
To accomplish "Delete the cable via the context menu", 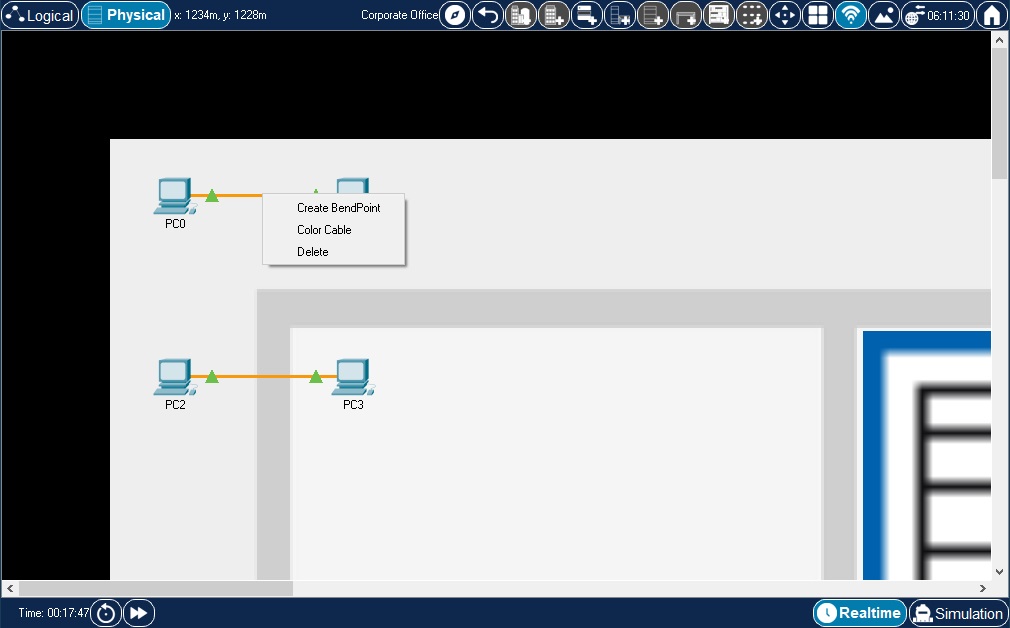I will (311, 252).
